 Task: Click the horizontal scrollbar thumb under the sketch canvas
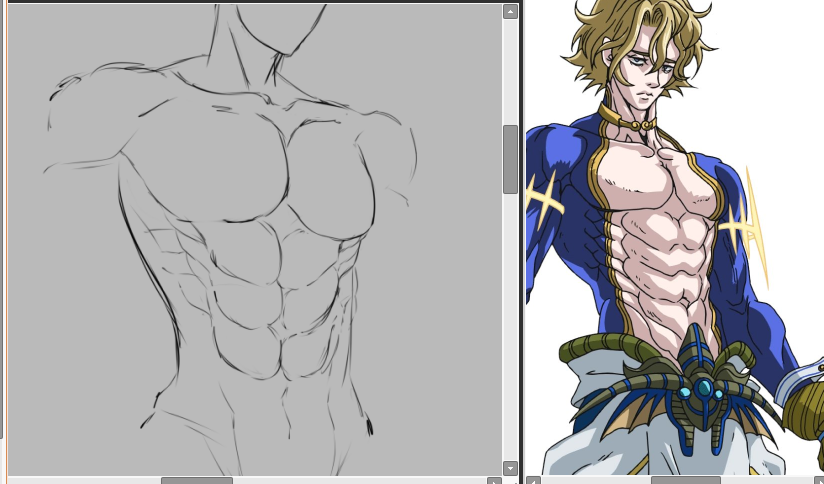pos(197,480)
